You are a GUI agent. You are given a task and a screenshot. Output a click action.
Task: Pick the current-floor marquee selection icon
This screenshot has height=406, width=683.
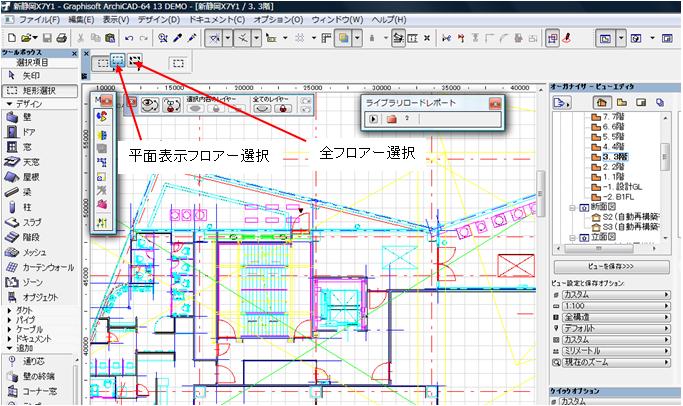tap(119, 62)
